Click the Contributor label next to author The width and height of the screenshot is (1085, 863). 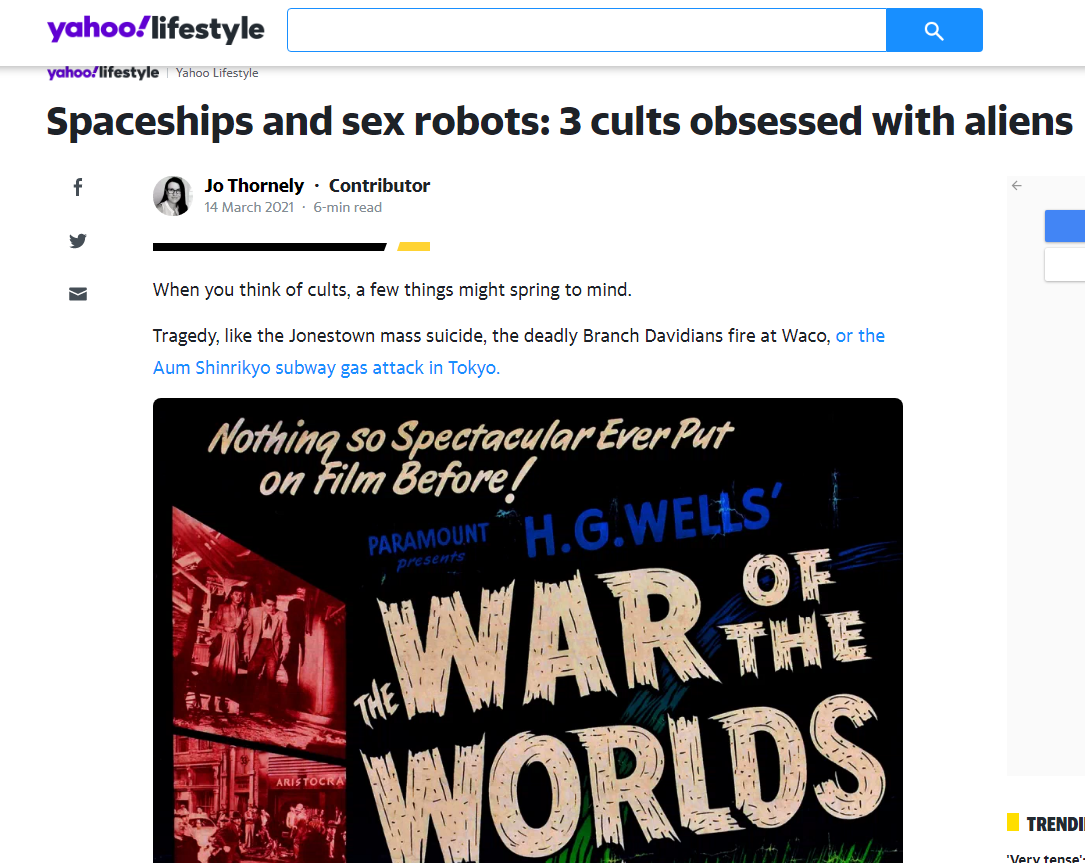point(379,185)
